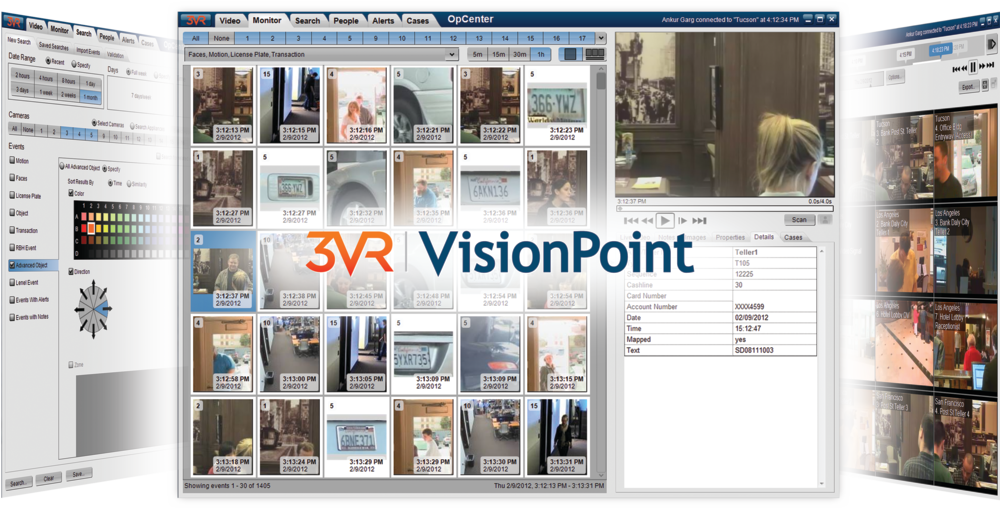Switch to Properties tab below player
This screenshot has width=1000, height=516.
[730, 237]
